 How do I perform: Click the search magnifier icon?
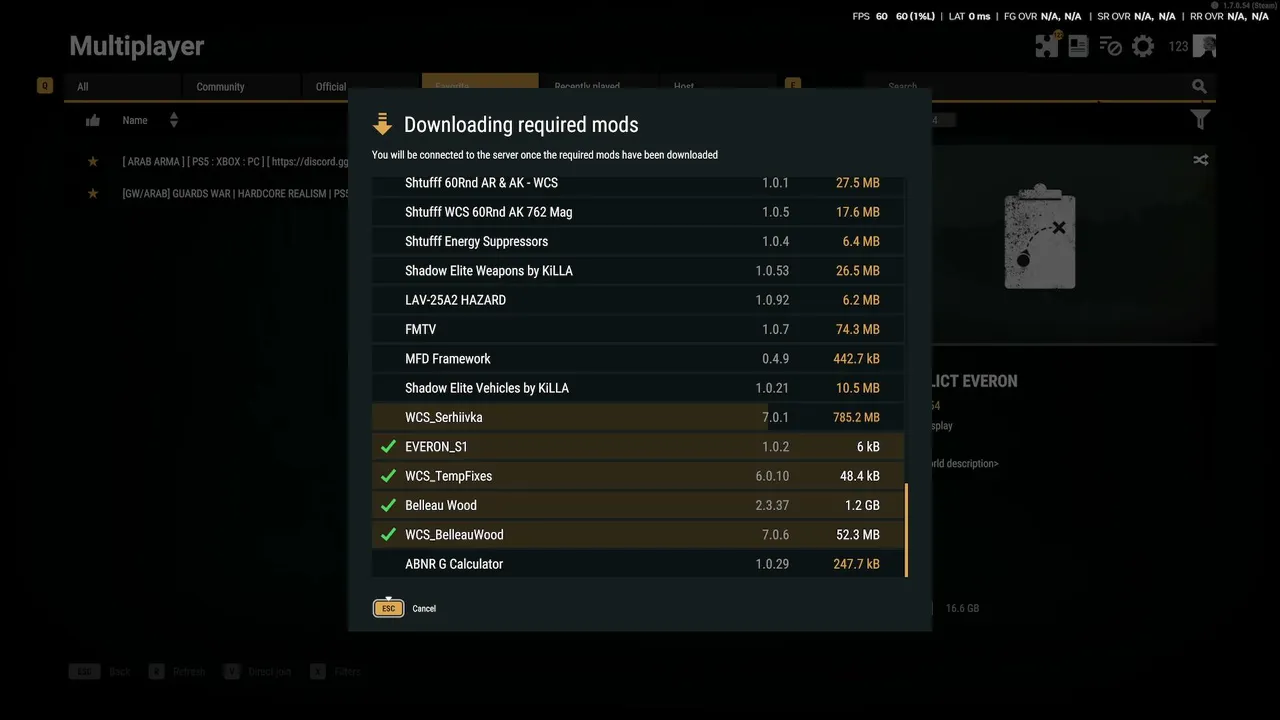(x=1199, y=87)
